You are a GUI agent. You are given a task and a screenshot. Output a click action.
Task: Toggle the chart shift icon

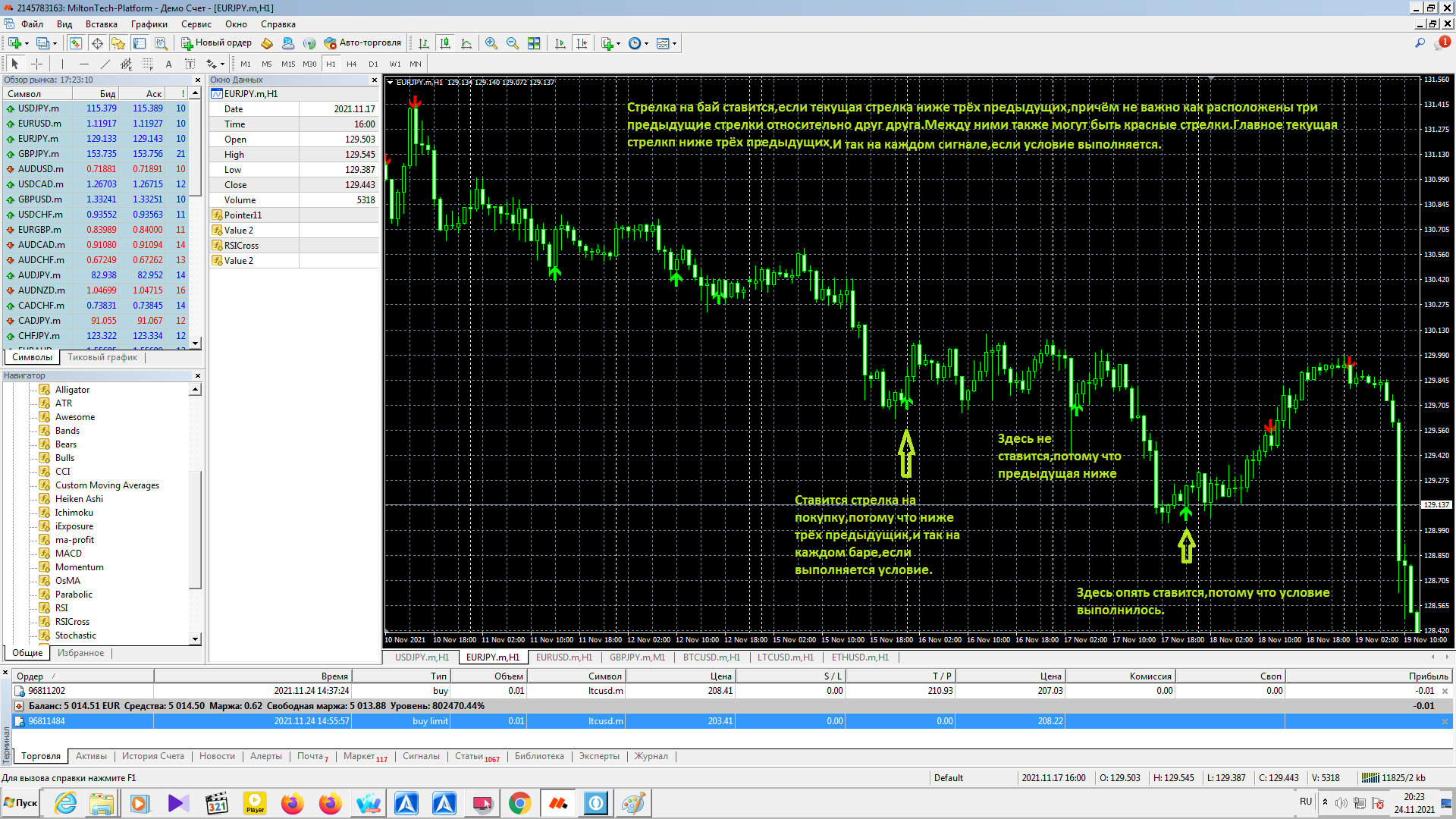coord(582,43)
